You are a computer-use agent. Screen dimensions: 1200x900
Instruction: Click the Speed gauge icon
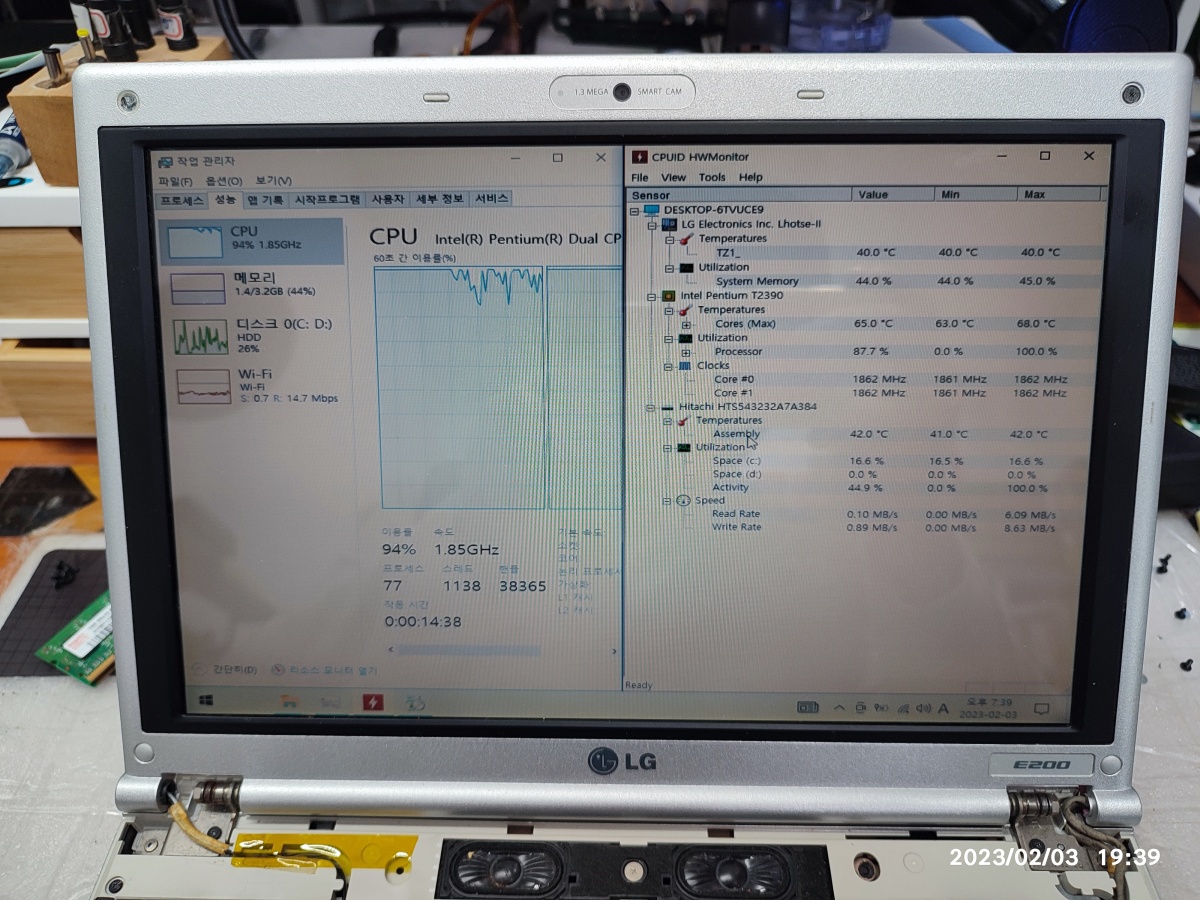click(x=683, y=500)
